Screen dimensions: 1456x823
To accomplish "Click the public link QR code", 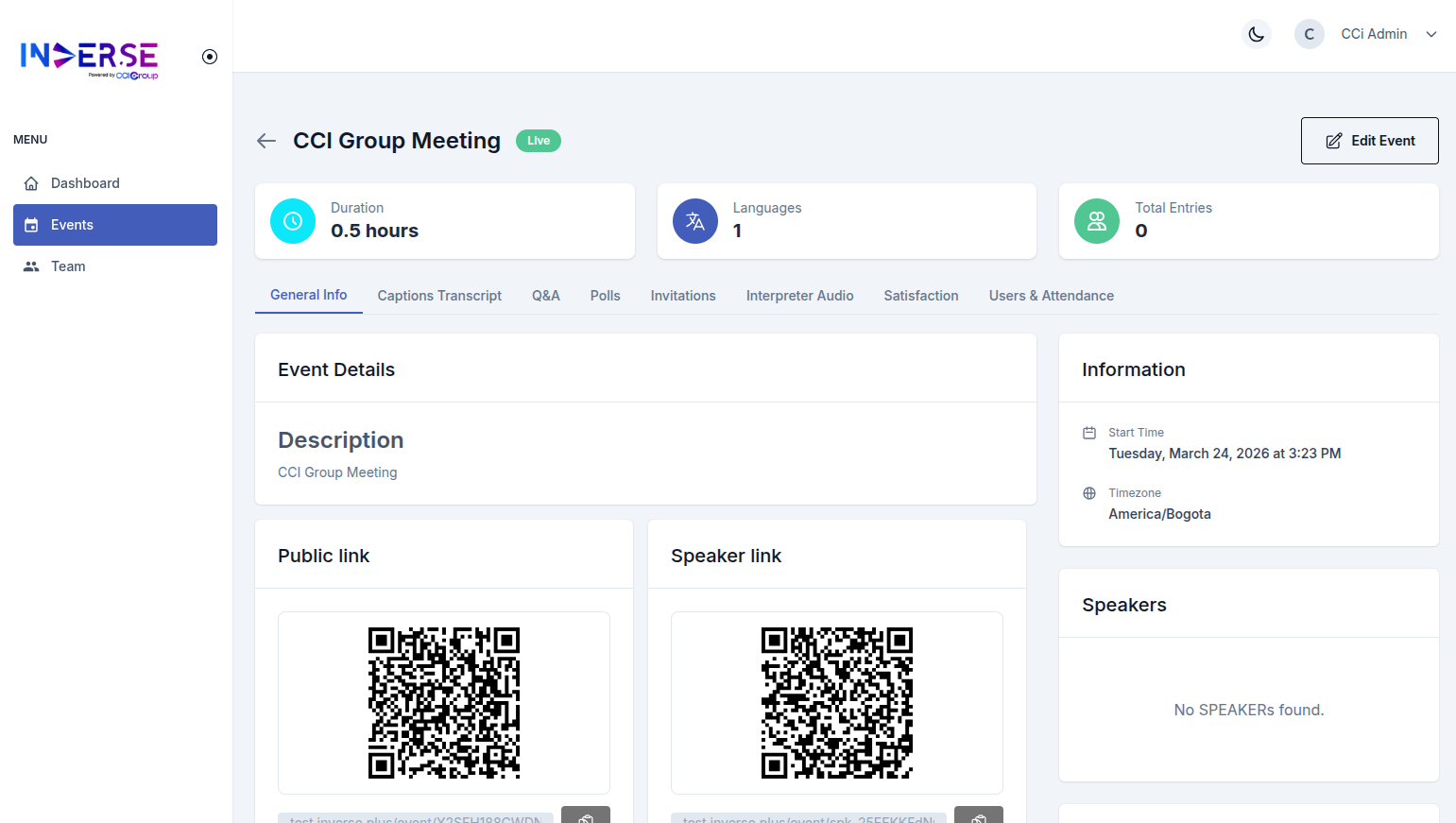I will point(444,702).
